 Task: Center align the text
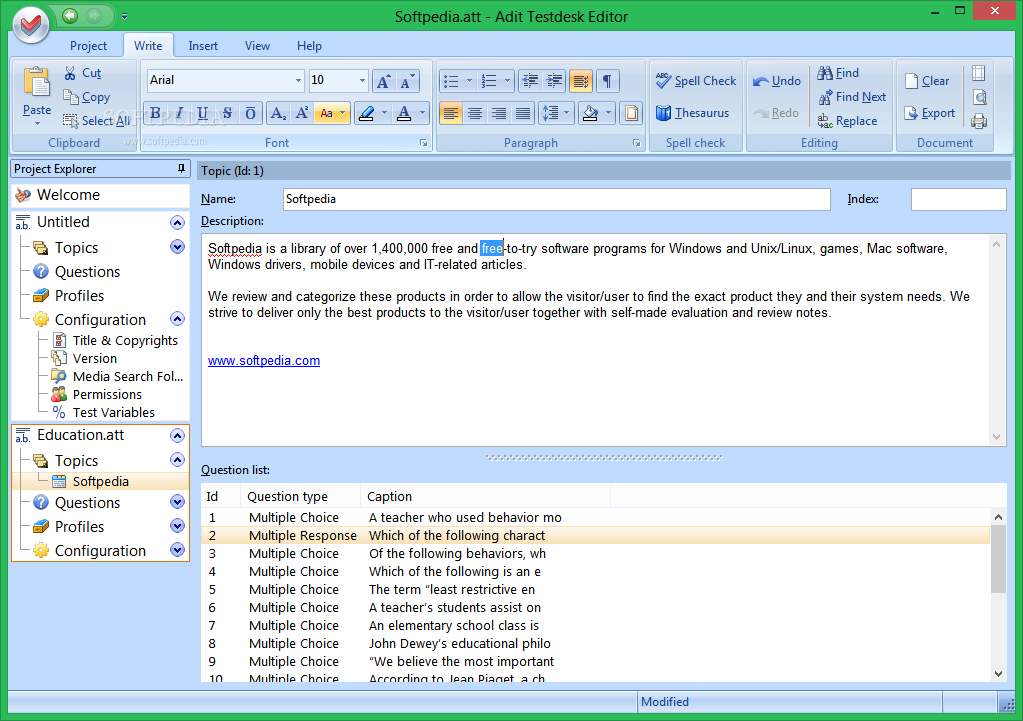[475, 114]
